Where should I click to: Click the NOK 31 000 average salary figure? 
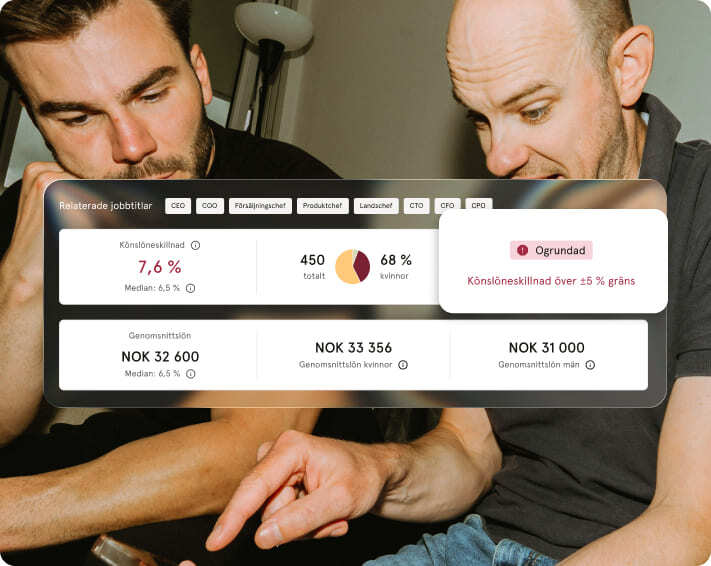[546, 348]
